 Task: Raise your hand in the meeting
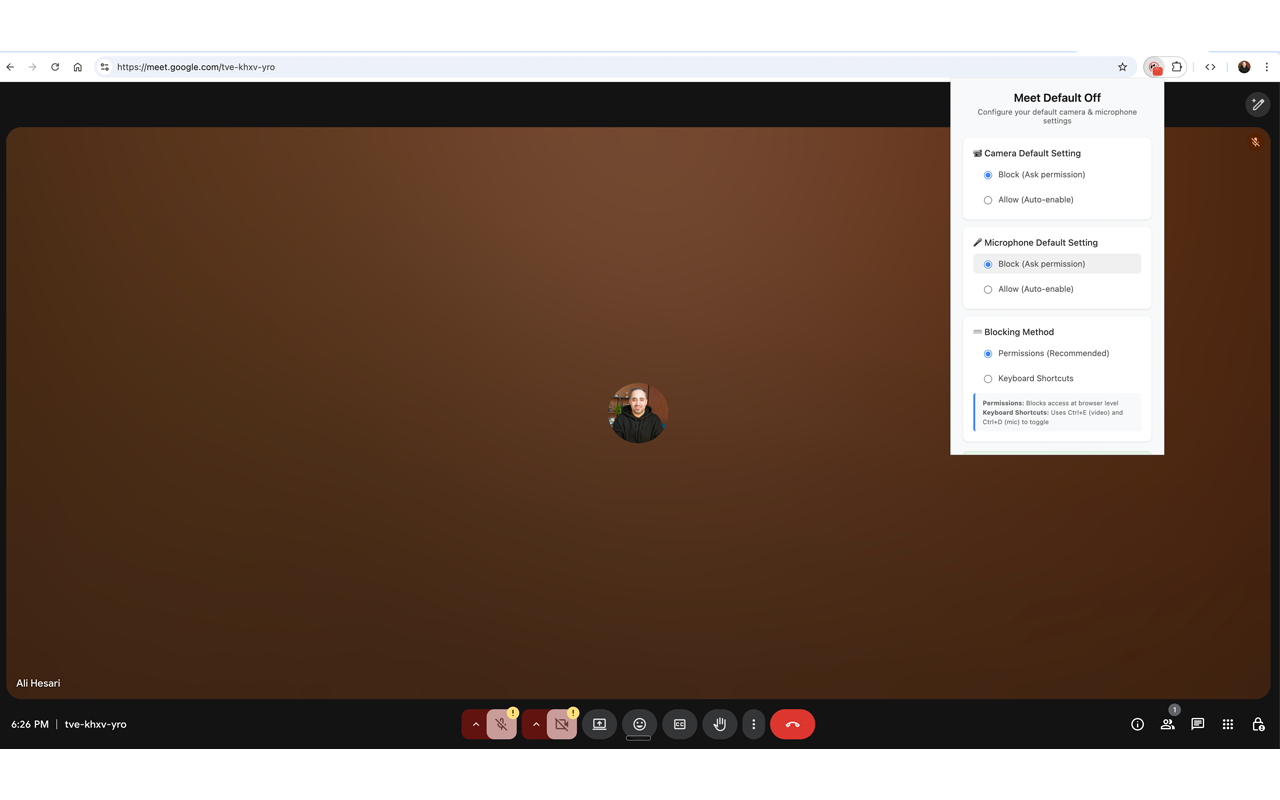719,724
